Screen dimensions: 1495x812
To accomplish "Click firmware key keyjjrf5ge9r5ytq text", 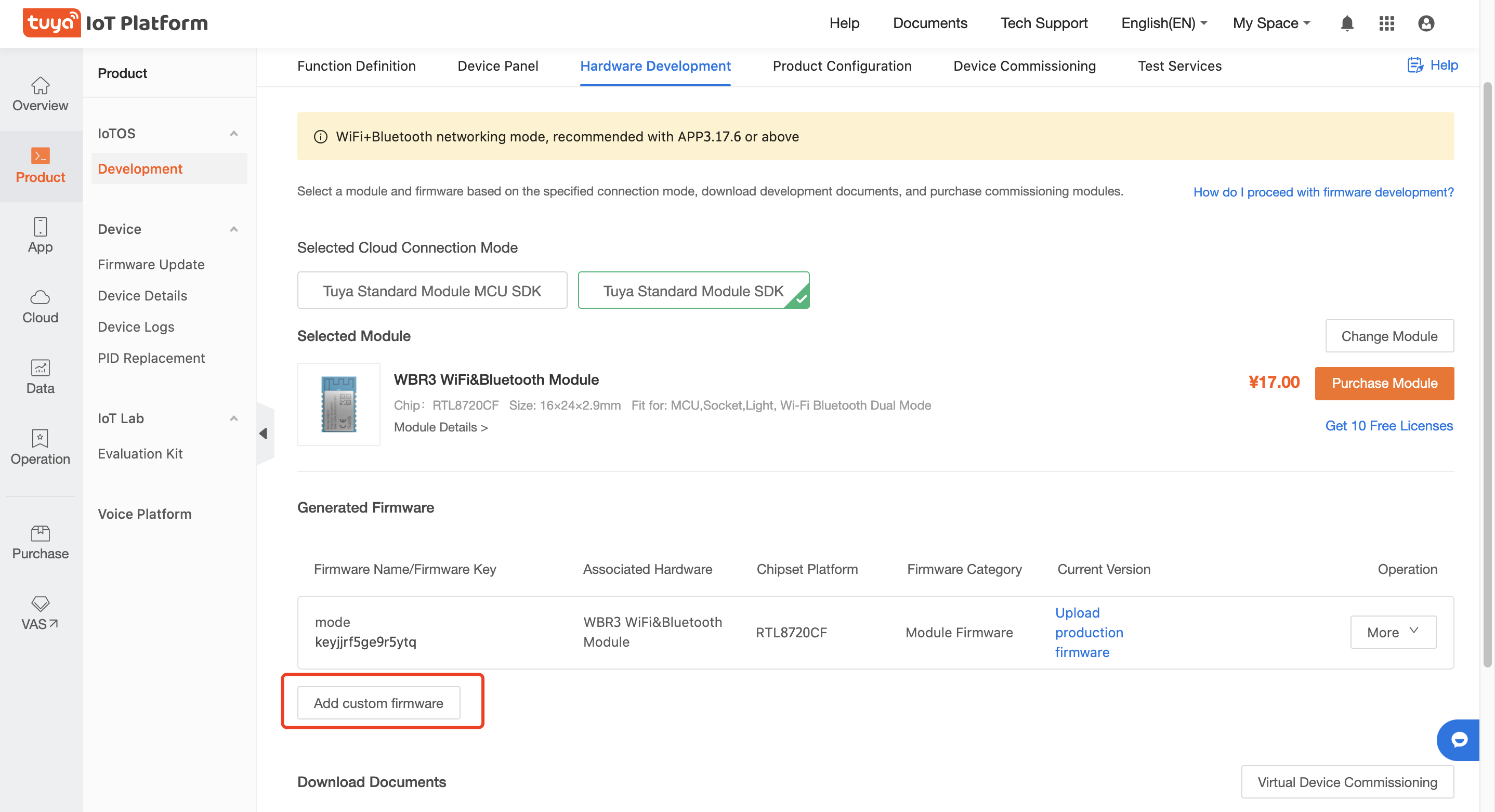I will coord(365,642).
